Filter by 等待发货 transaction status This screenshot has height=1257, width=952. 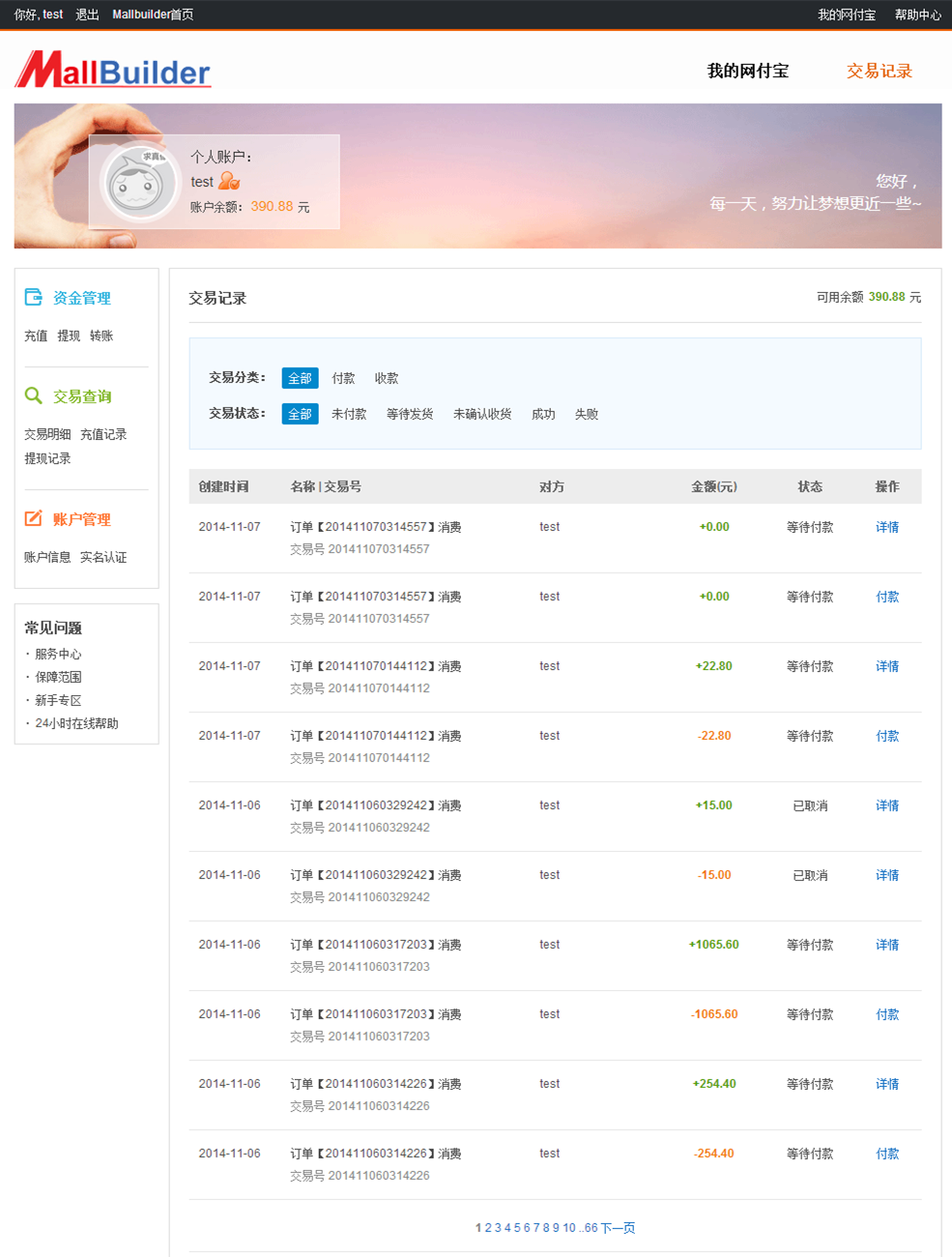(x=410, y=414)
